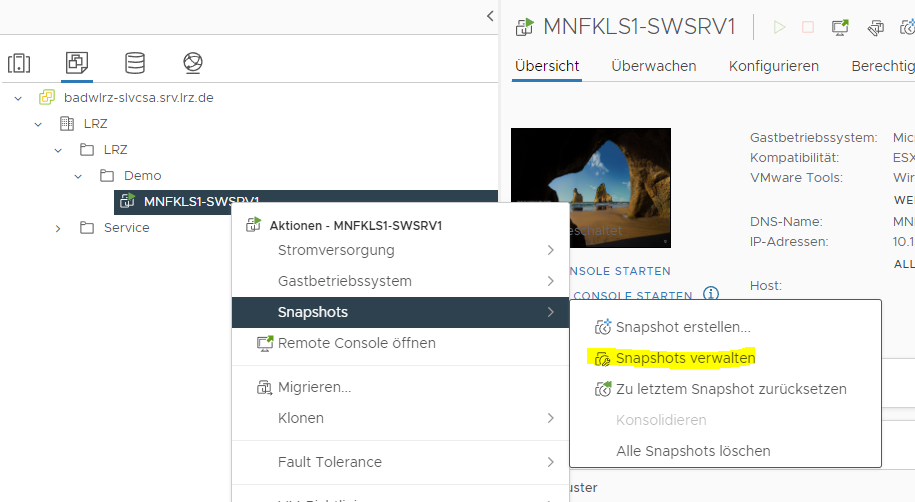
Task: Open the Storage inventory view icon
Action: point(134,64)
